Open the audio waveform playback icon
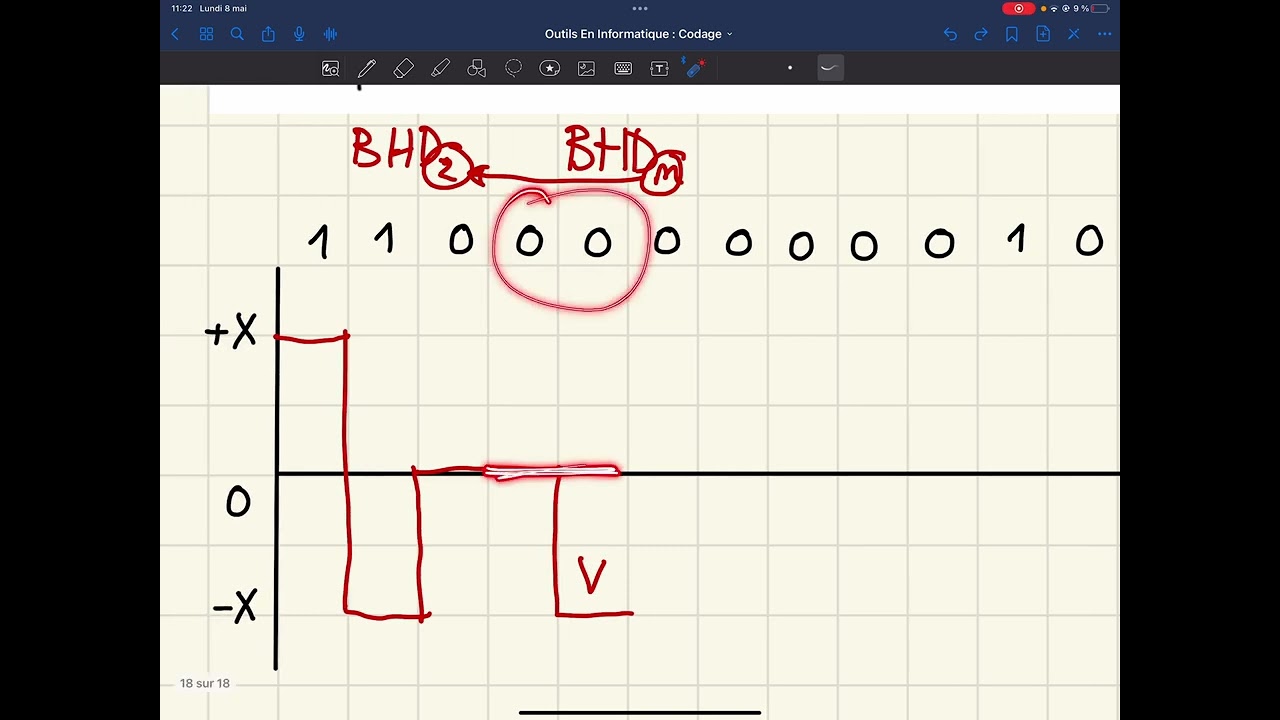The width and height of the screenshot is (1280, 720). pyautogui.click(x=330, y=34)
